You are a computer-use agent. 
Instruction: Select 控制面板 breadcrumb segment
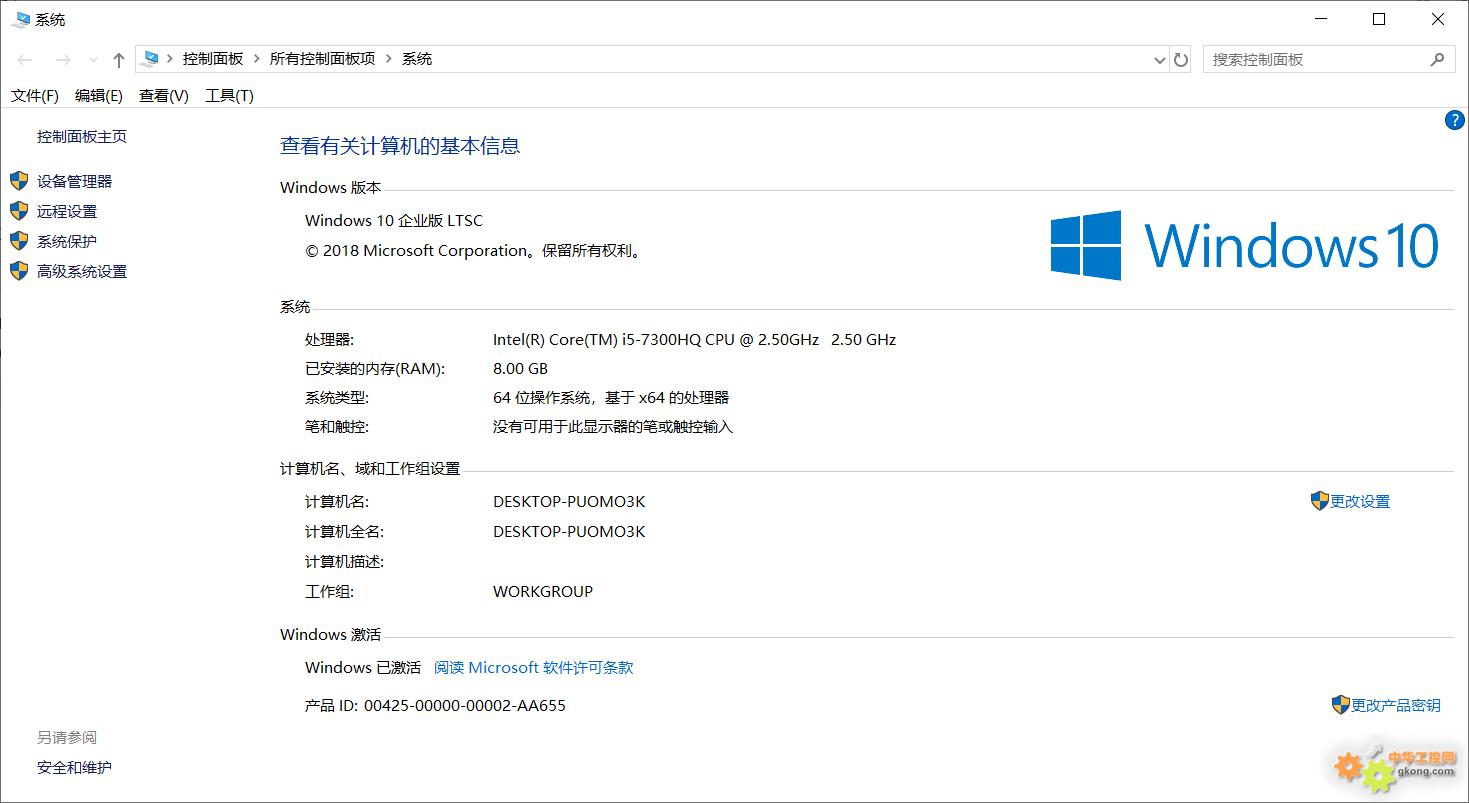pos(213,59)
